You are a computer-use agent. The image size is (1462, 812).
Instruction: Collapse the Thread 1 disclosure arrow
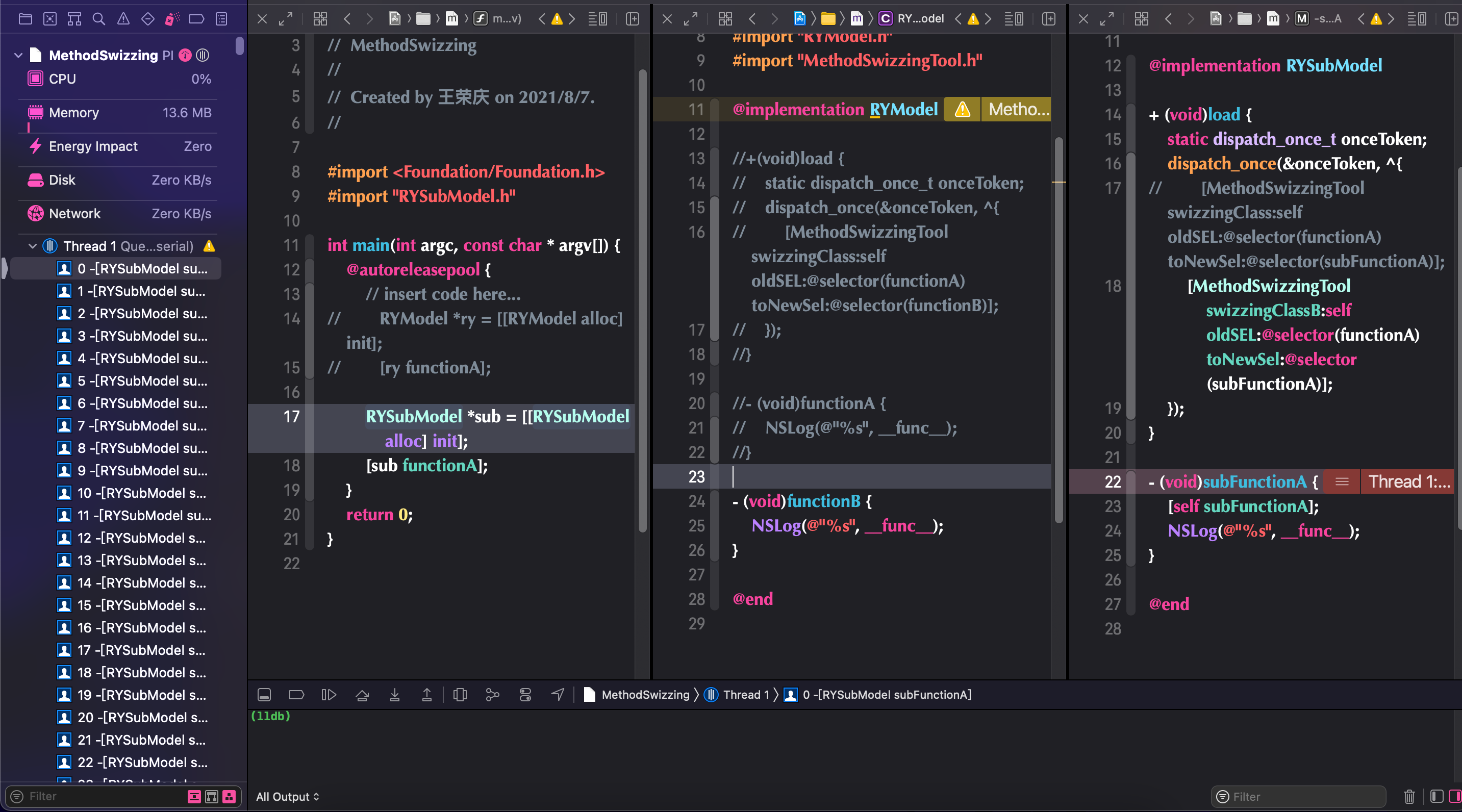32,246
